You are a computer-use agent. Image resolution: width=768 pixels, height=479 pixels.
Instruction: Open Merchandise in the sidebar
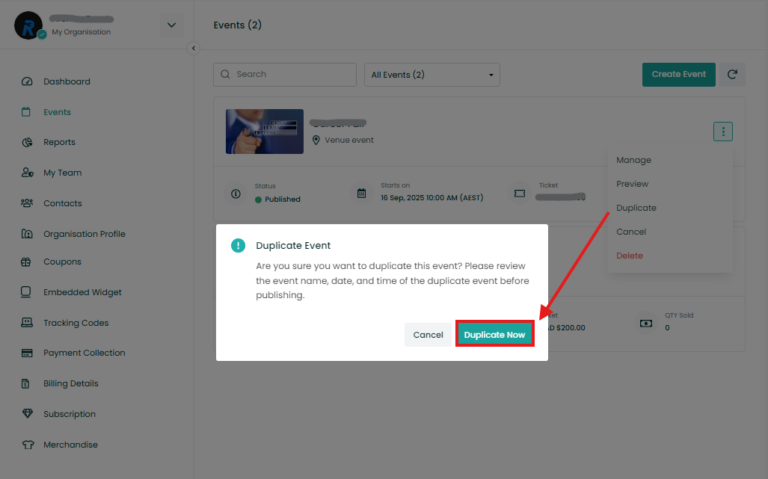71,445
